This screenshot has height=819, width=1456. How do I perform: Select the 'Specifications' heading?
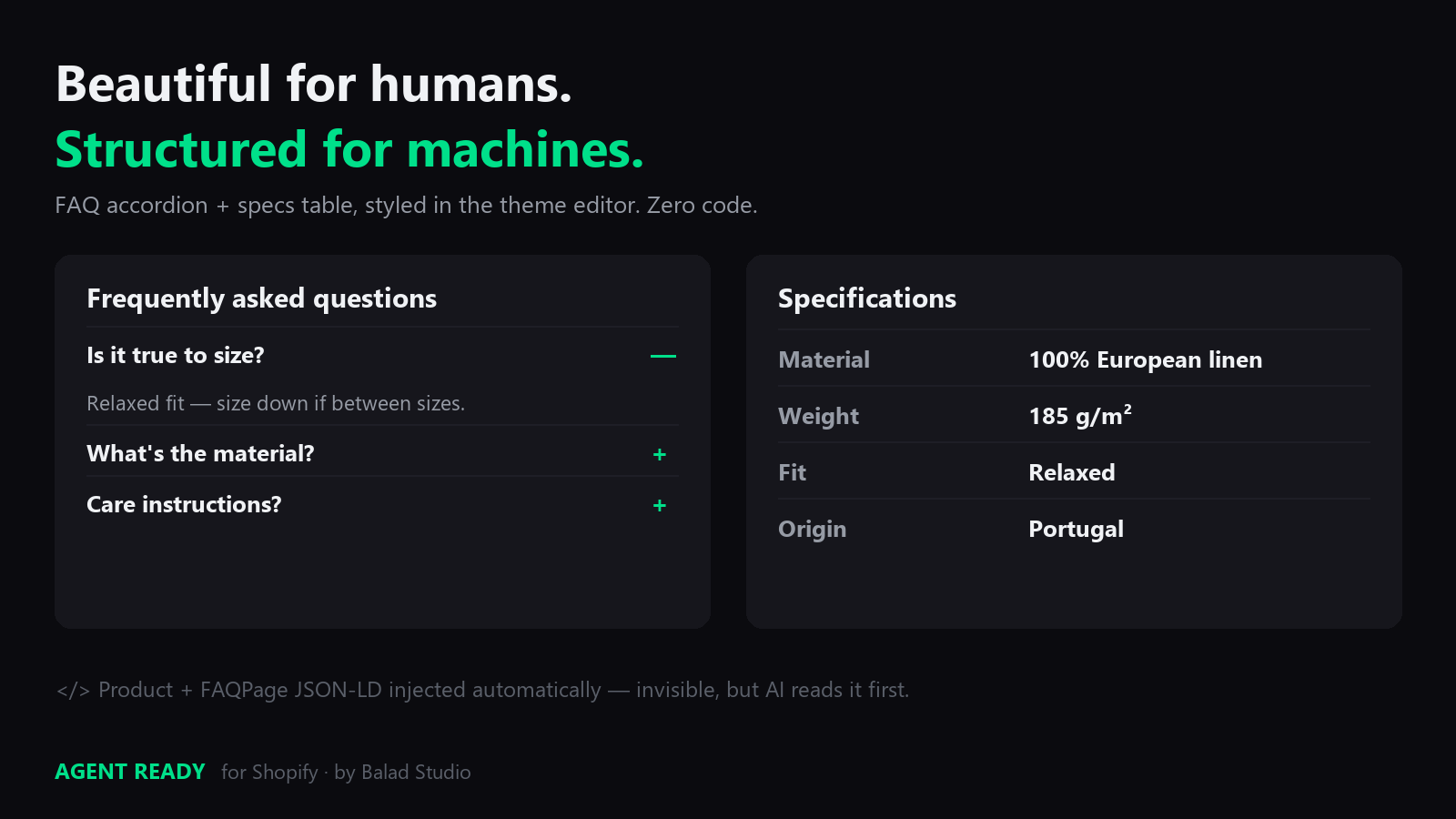pos(867,298)
